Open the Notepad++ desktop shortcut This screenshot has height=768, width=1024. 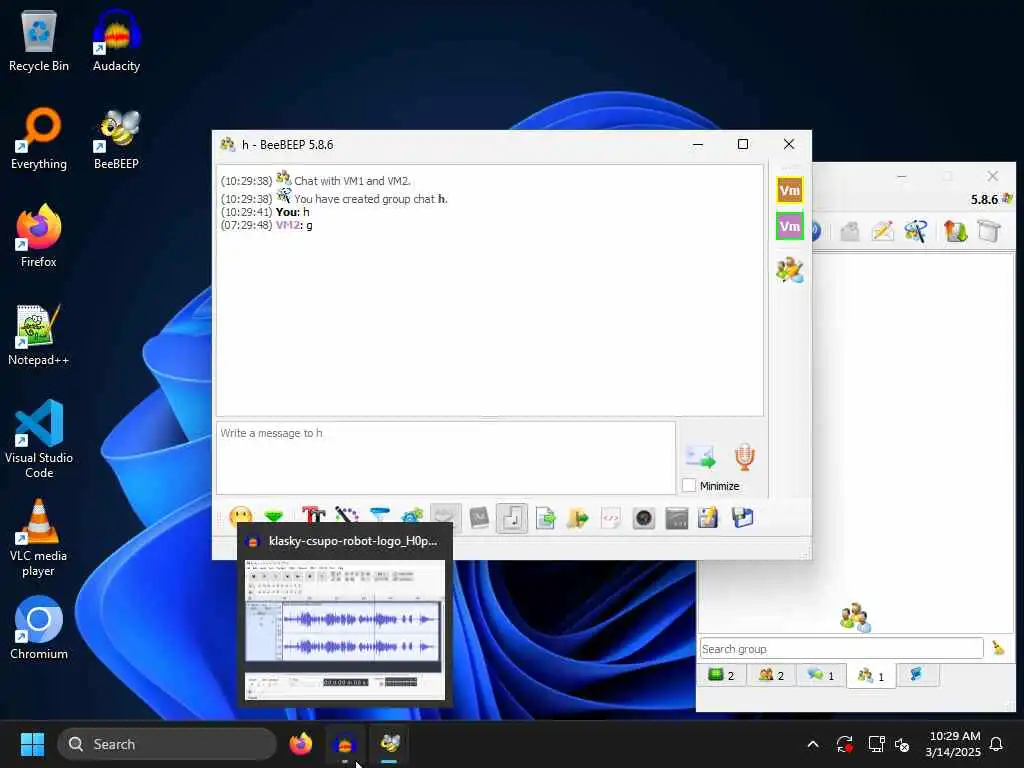tap(39, 334)
